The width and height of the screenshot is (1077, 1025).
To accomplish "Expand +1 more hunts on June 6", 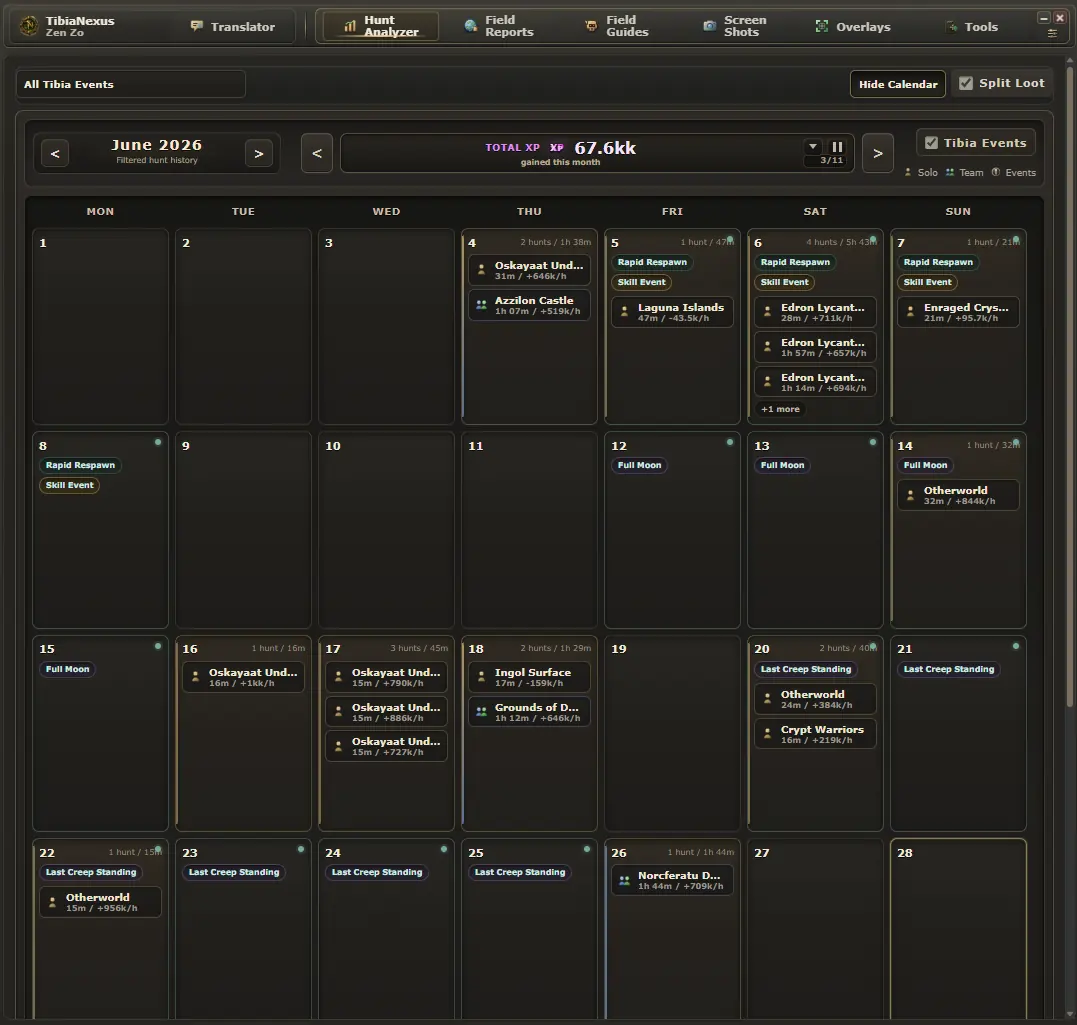I will [x=780, y=409].
